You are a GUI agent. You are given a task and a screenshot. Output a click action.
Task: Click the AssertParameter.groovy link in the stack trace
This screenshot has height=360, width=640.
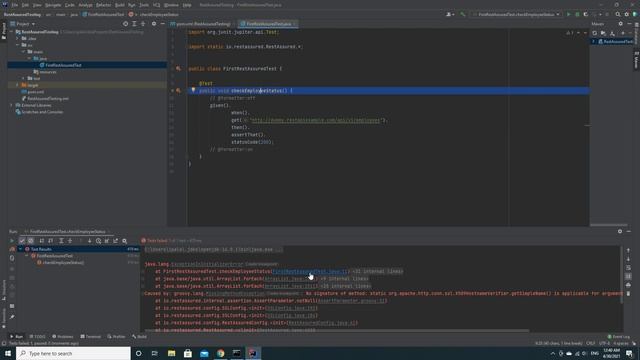351,301
